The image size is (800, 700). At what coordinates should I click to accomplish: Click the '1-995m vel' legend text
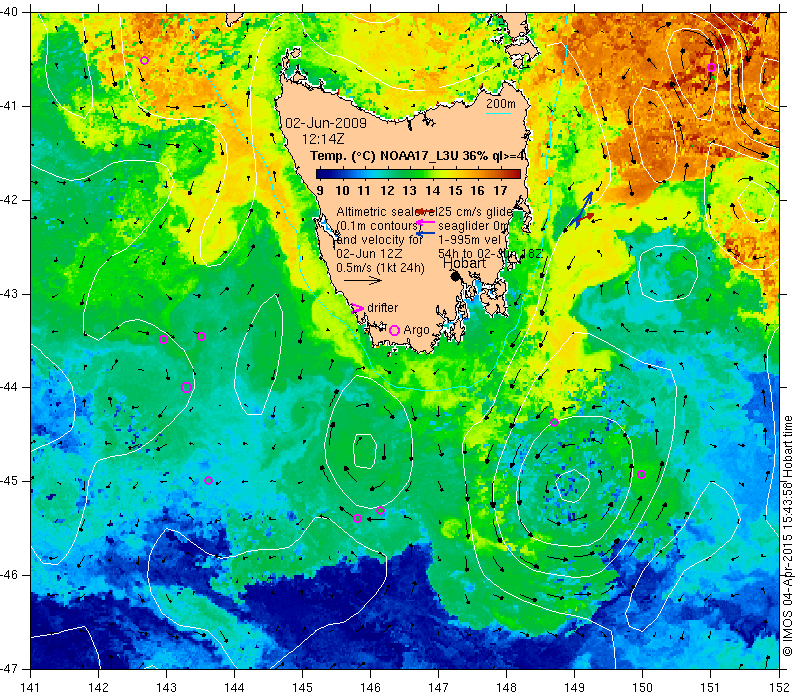pos(469,240)
